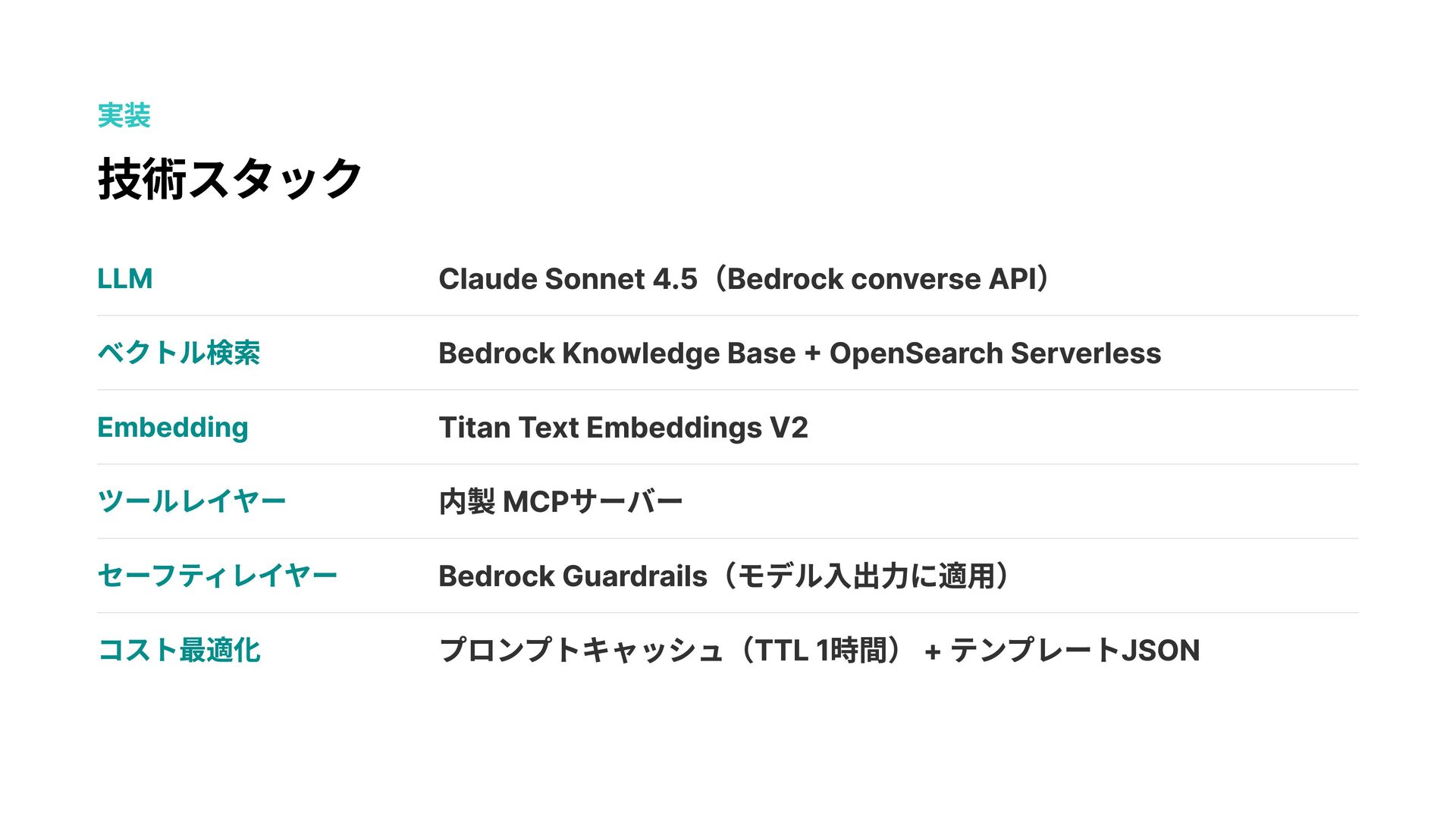Select the Bedrock Guardrails text

pos(573,576)
